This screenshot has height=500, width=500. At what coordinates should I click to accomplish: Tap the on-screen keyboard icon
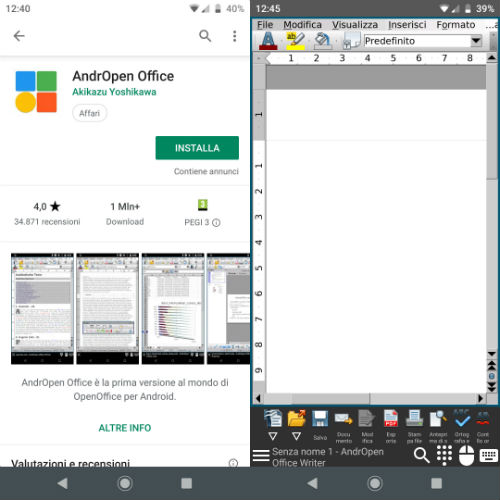489,455
